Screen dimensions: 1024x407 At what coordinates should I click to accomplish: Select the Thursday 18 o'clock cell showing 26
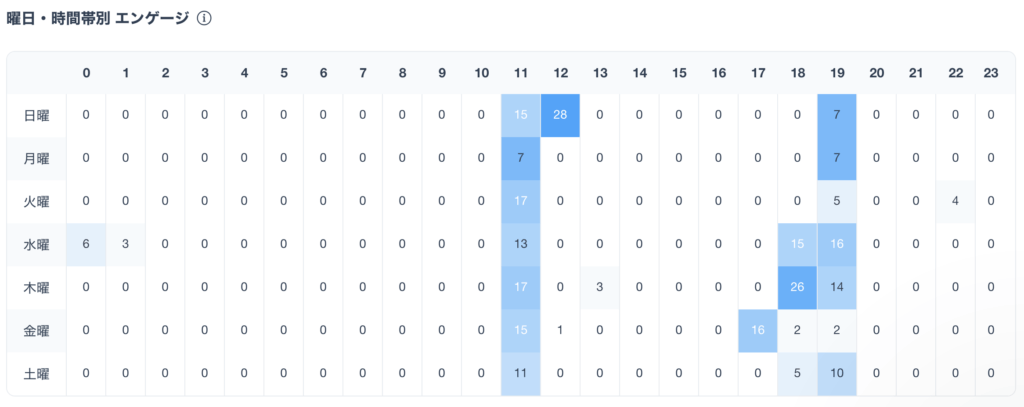797,287
